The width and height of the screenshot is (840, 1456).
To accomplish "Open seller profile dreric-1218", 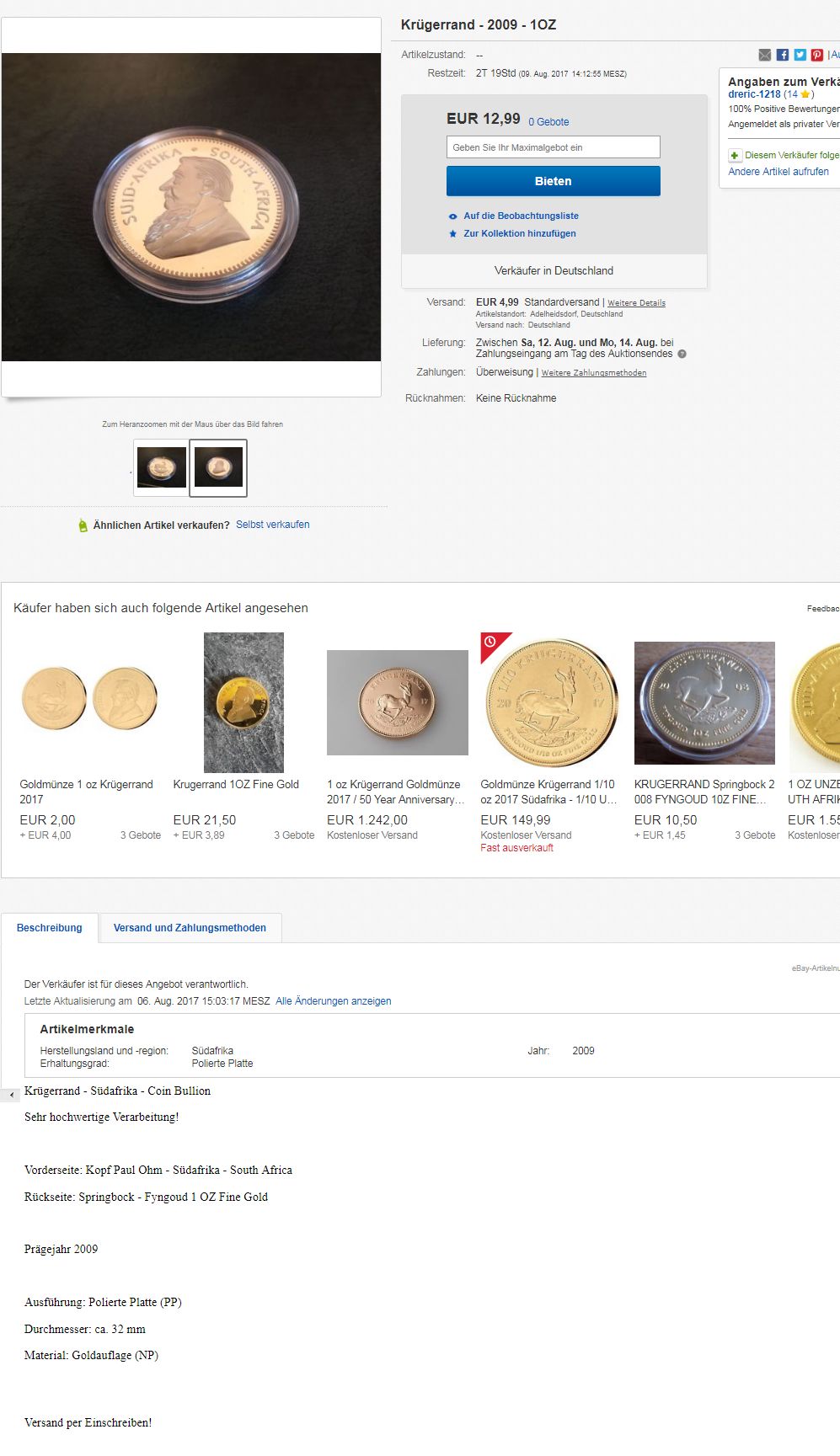I will pyautogui.click(x=754, y=94).
